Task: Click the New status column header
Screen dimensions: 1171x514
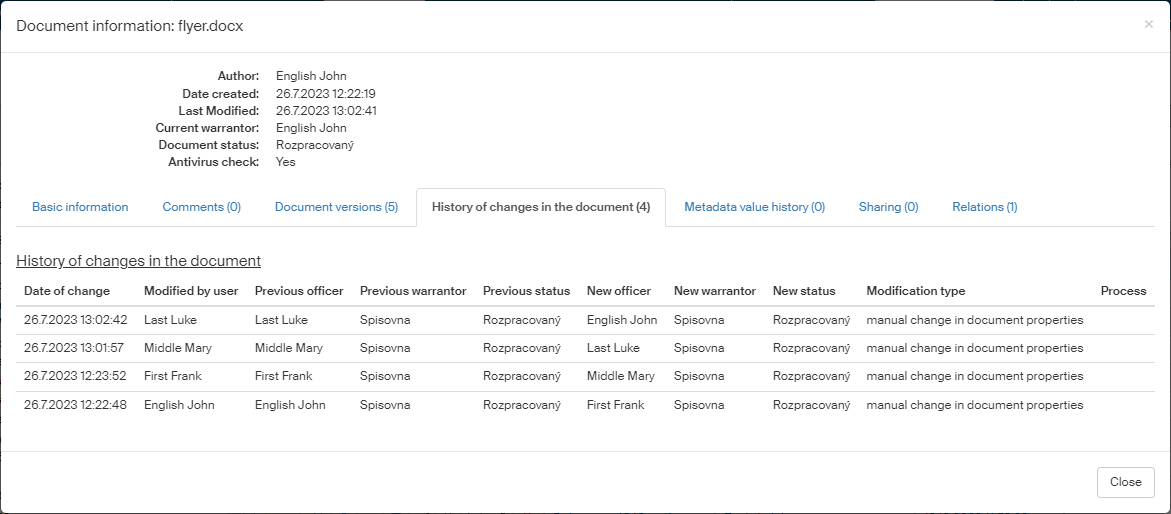Action: [x=803, y=291]
